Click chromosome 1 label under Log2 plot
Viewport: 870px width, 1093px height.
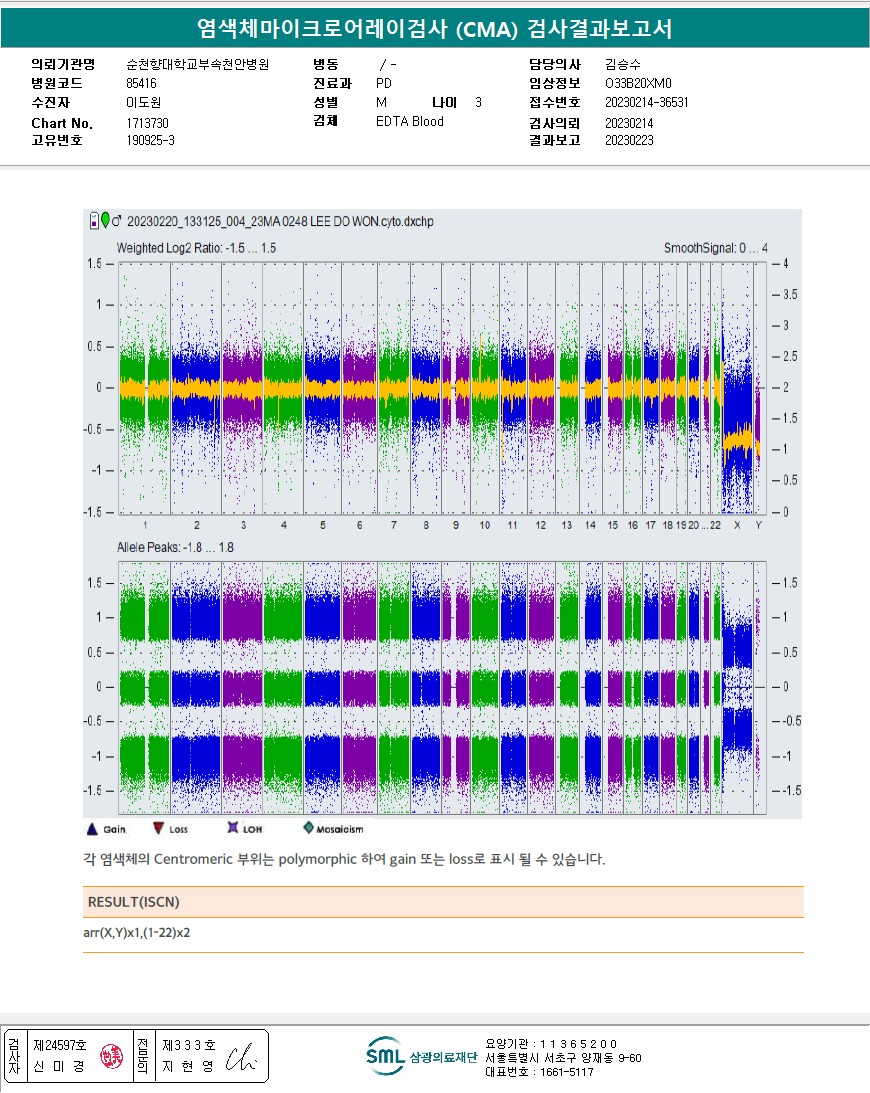146,525
